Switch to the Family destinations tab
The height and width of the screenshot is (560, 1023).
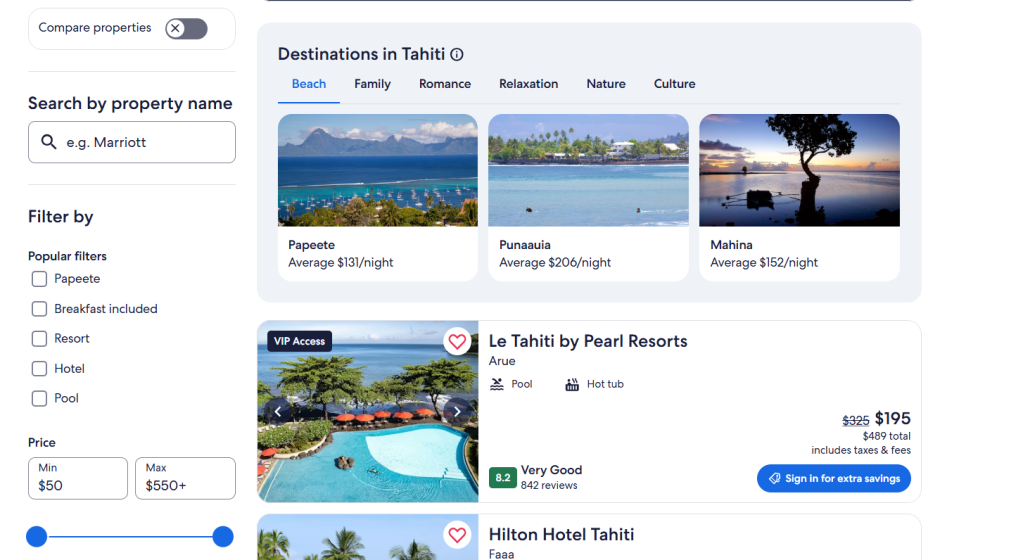pyautogui.click(x=372, y=84)
